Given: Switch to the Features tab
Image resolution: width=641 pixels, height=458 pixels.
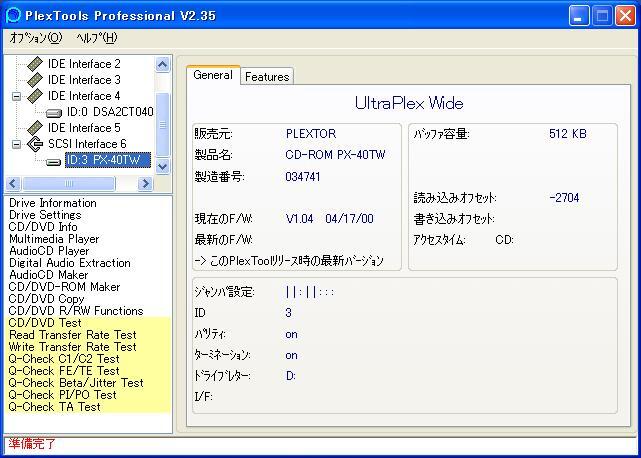Looking at the screenshot, I should click(x=267, y=77).
